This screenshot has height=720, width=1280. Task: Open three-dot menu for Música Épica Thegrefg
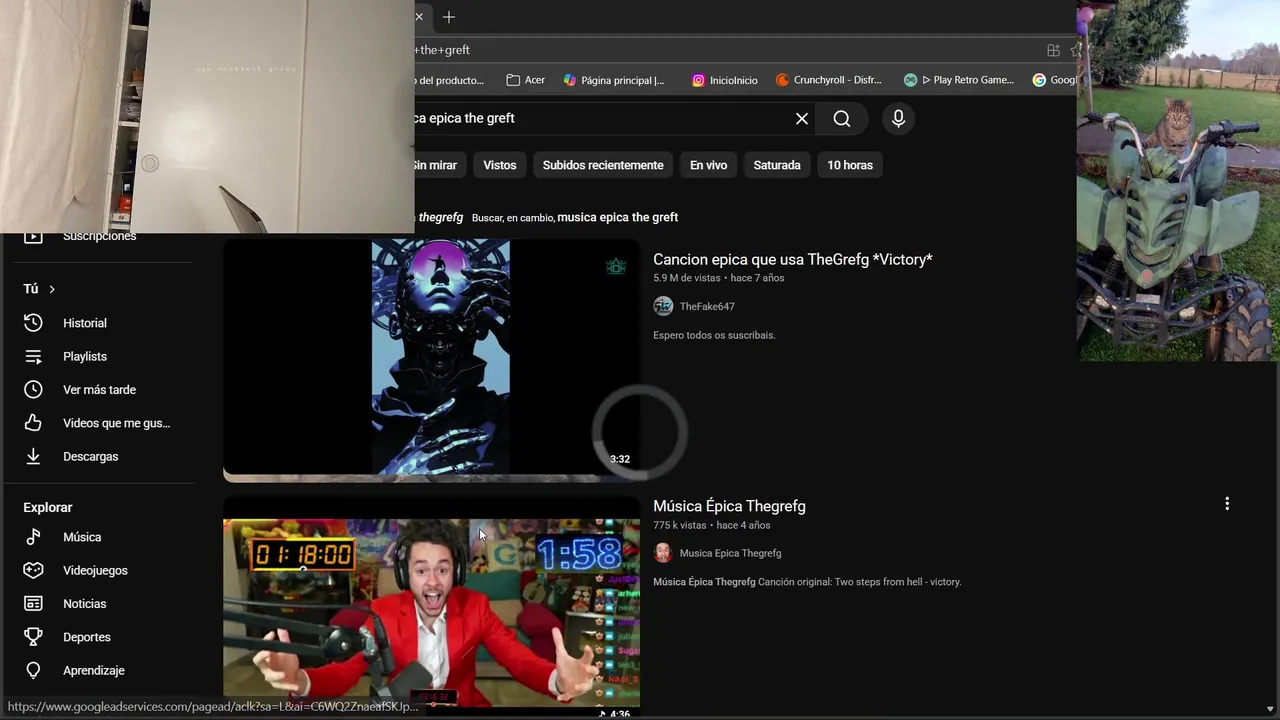tap(1227, 504)
